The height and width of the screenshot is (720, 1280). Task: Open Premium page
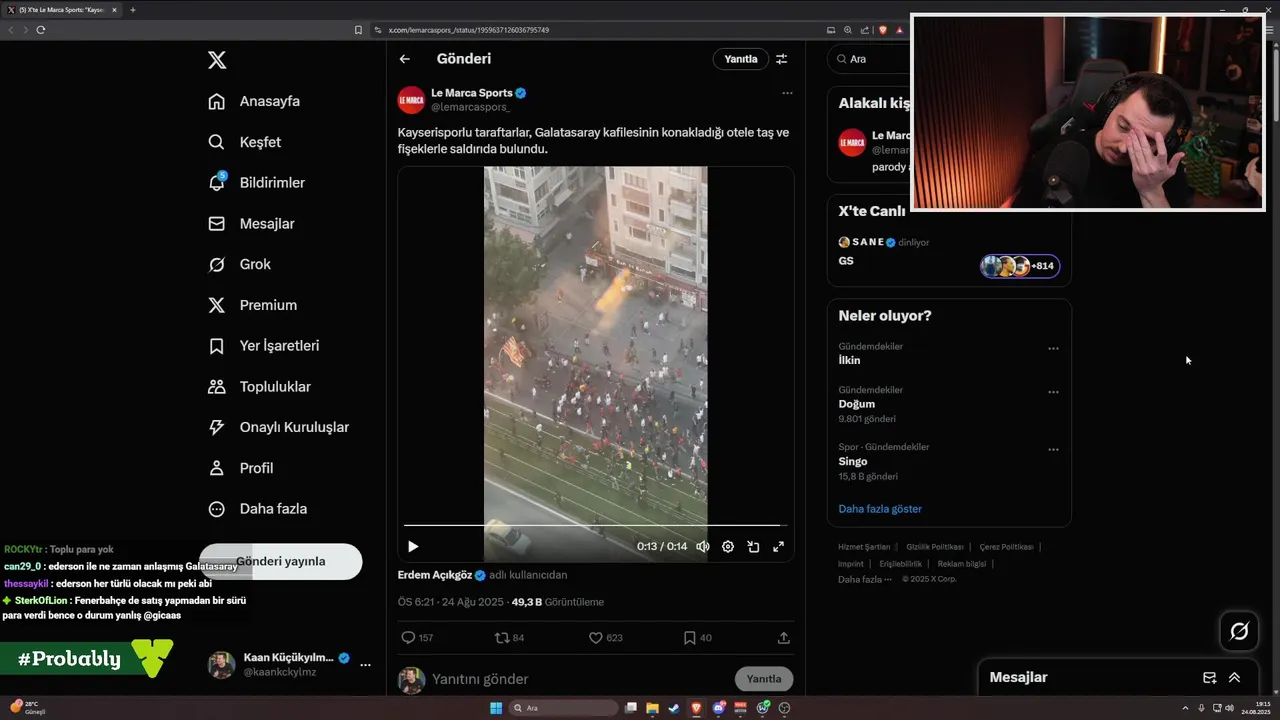[x=252, y=305]
